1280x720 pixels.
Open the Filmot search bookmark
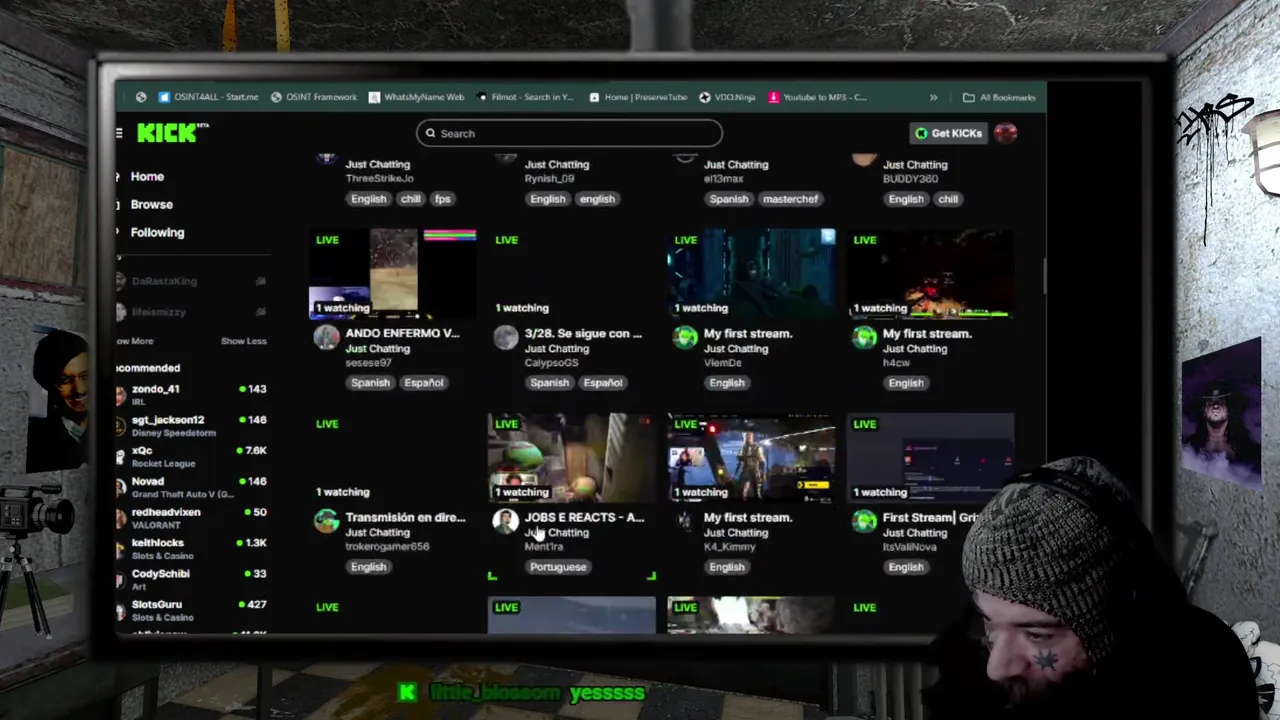click(x=525, y=97)
